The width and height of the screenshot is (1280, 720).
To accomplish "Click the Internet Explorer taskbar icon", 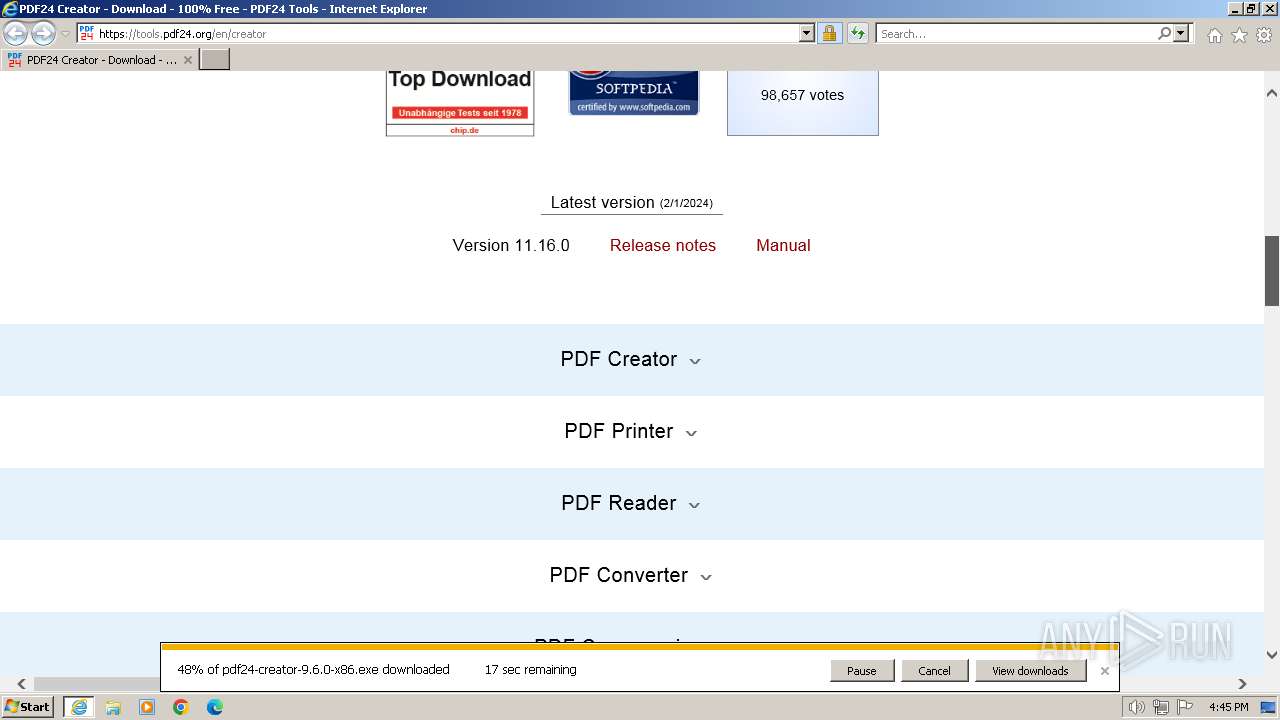I will pyautogui.click(x=79, y=707).
